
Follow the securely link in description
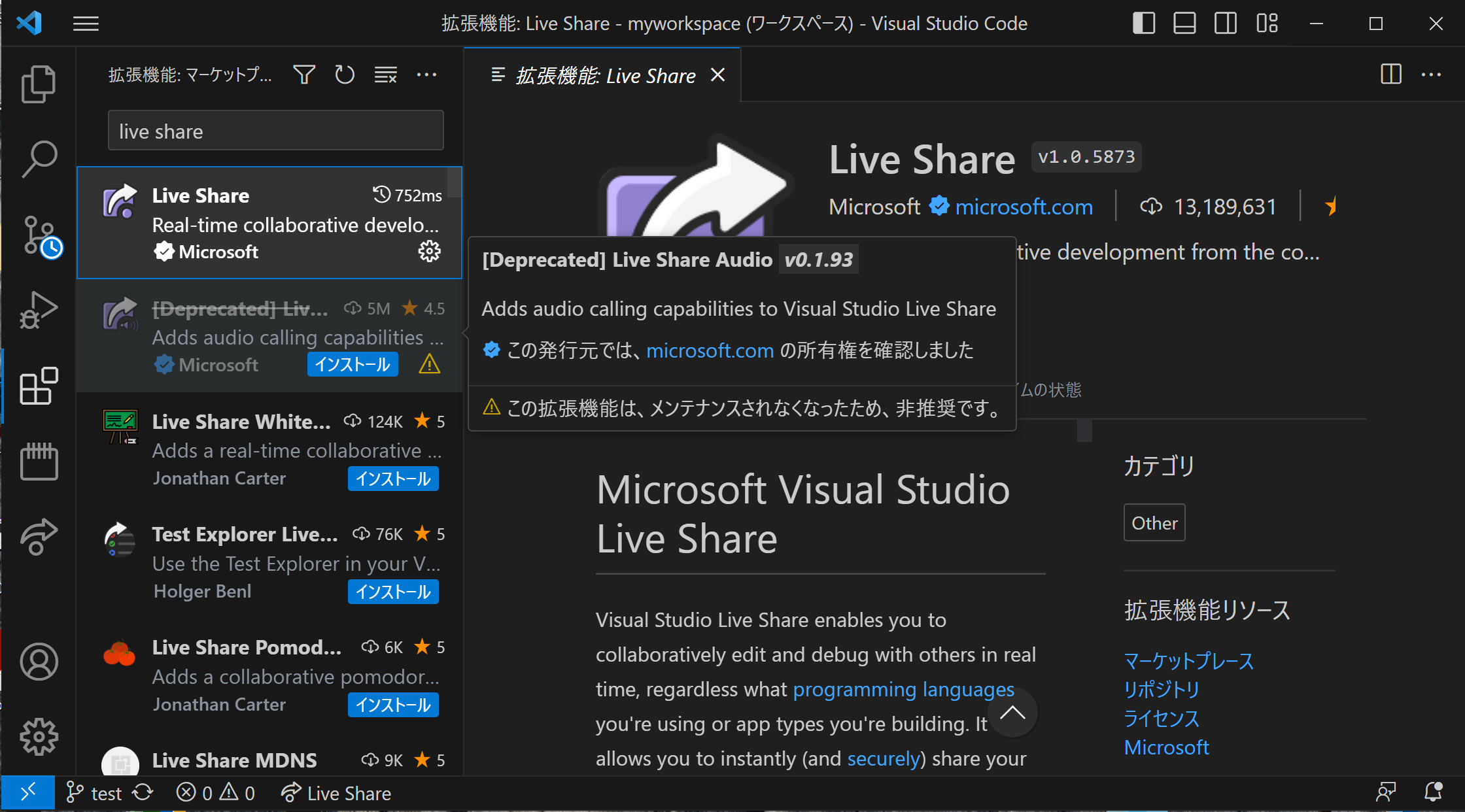(x=884, y=758)
